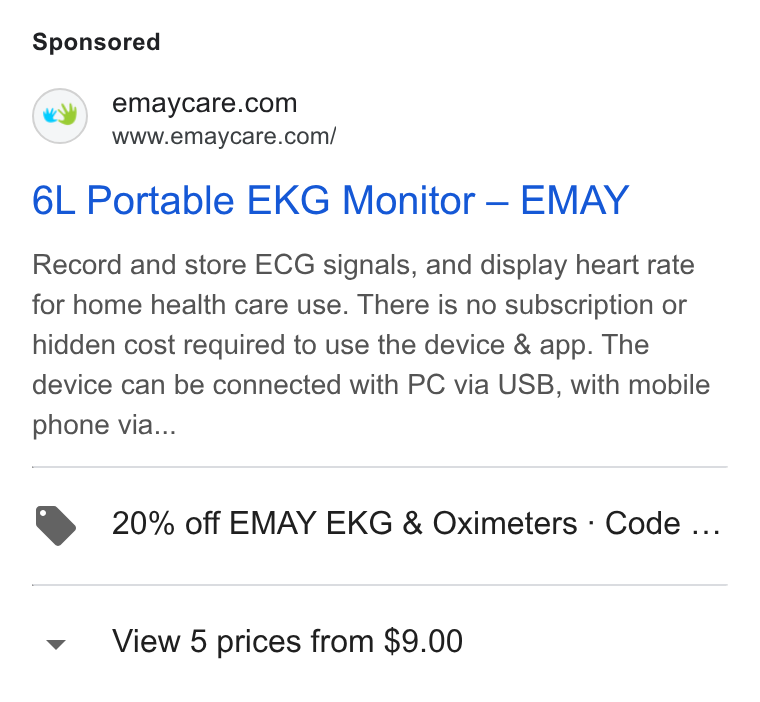Viewport: 760px width, 702px height.
Task: Open the www.emaycare.com/ display URL
Action: tap(224, 136)
